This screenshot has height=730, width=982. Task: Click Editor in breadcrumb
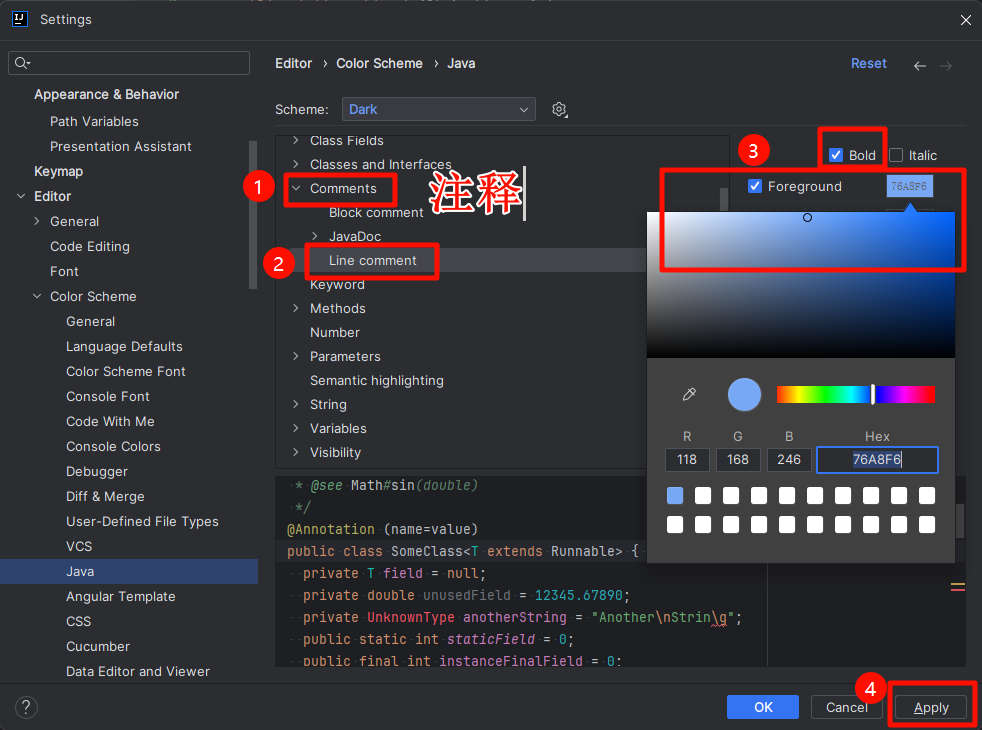(293, 63)
